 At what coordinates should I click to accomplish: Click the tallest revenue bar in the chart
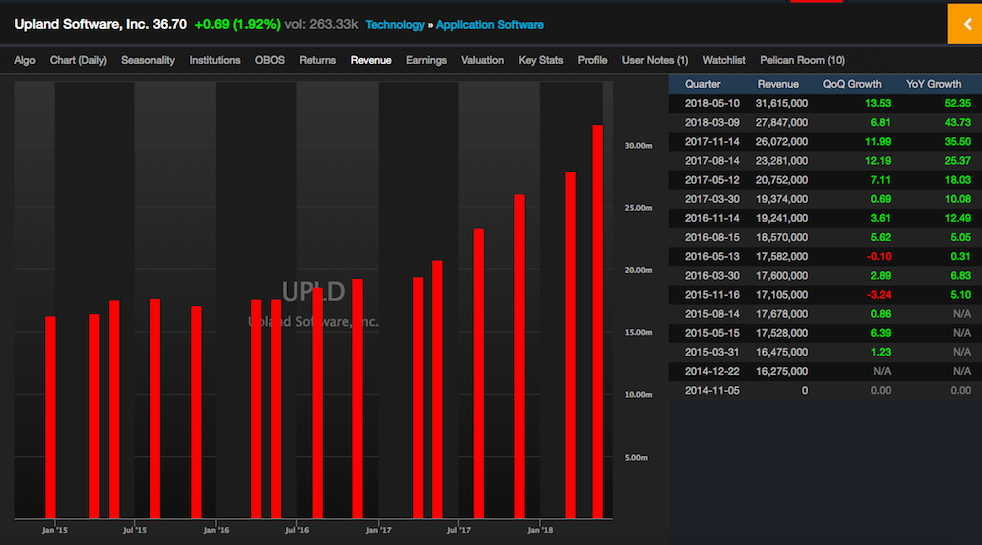tap(597, 321)
